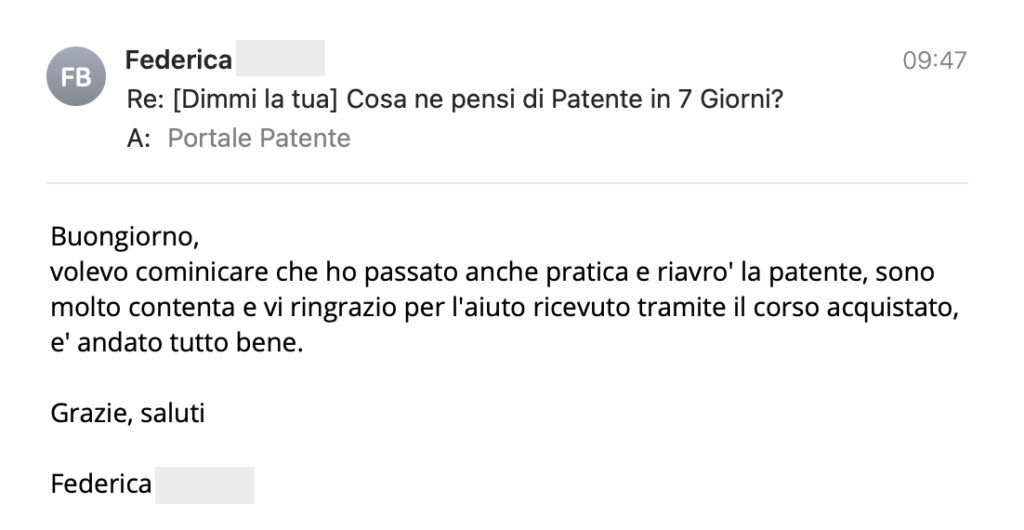Screen dimensions: 1024x530
Task: Click the Grazie, saluti closing line
Action: (x=128, y=412)
